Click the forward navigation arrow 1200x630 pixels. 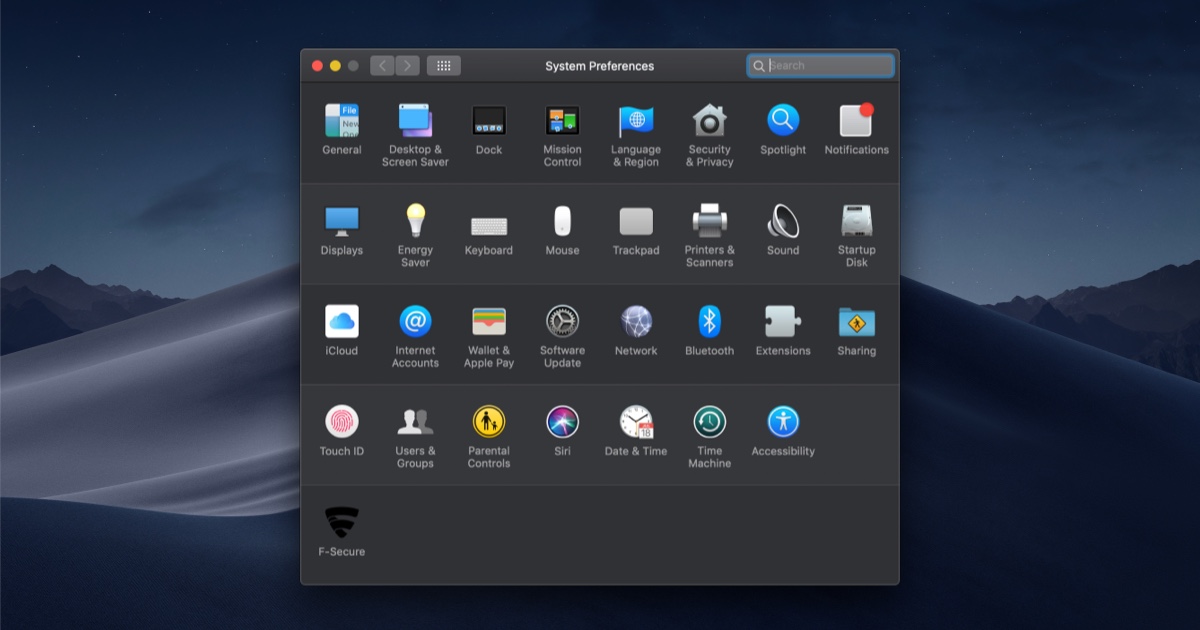pos(407,66)
